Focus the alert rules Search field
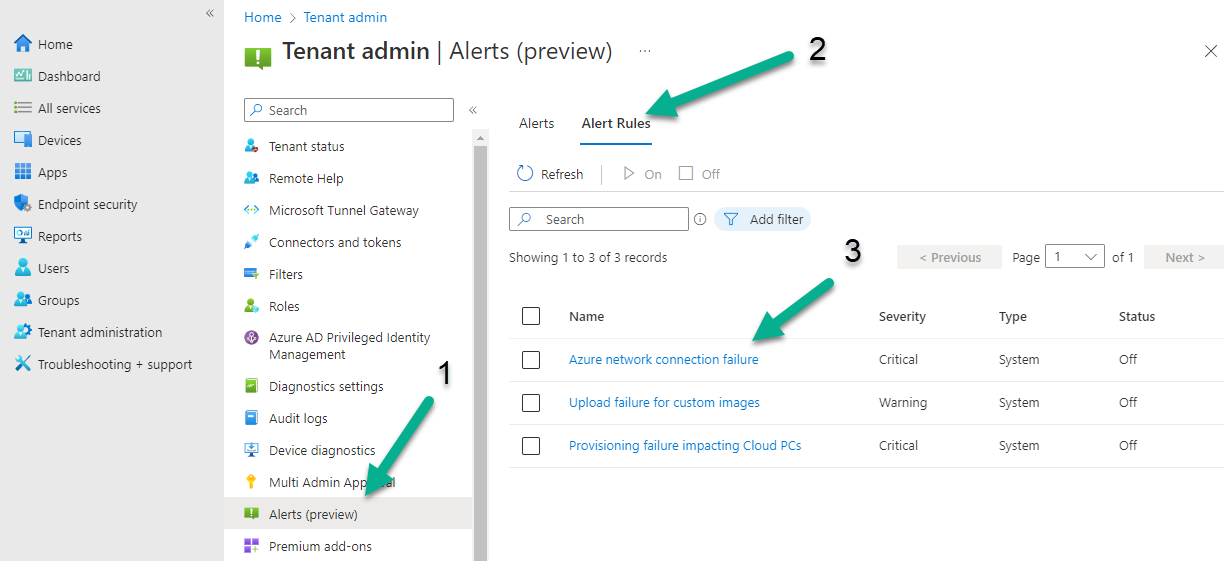 pyautogui.click(x=599, y=219)
